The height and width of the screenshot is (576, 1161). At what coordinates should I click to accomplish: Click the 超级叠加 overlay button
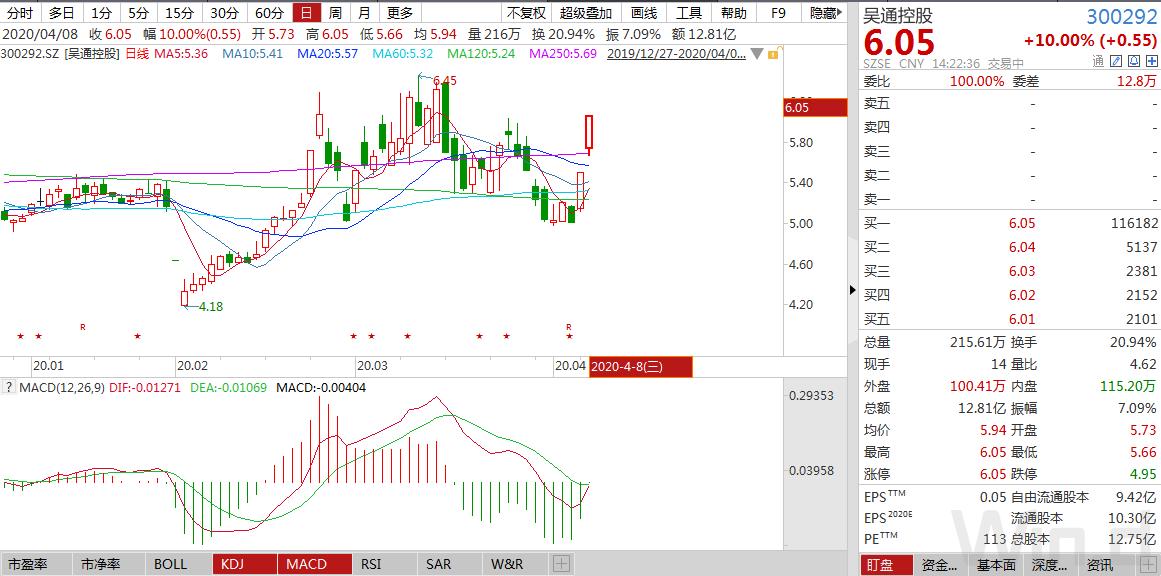tap(585, 13)
